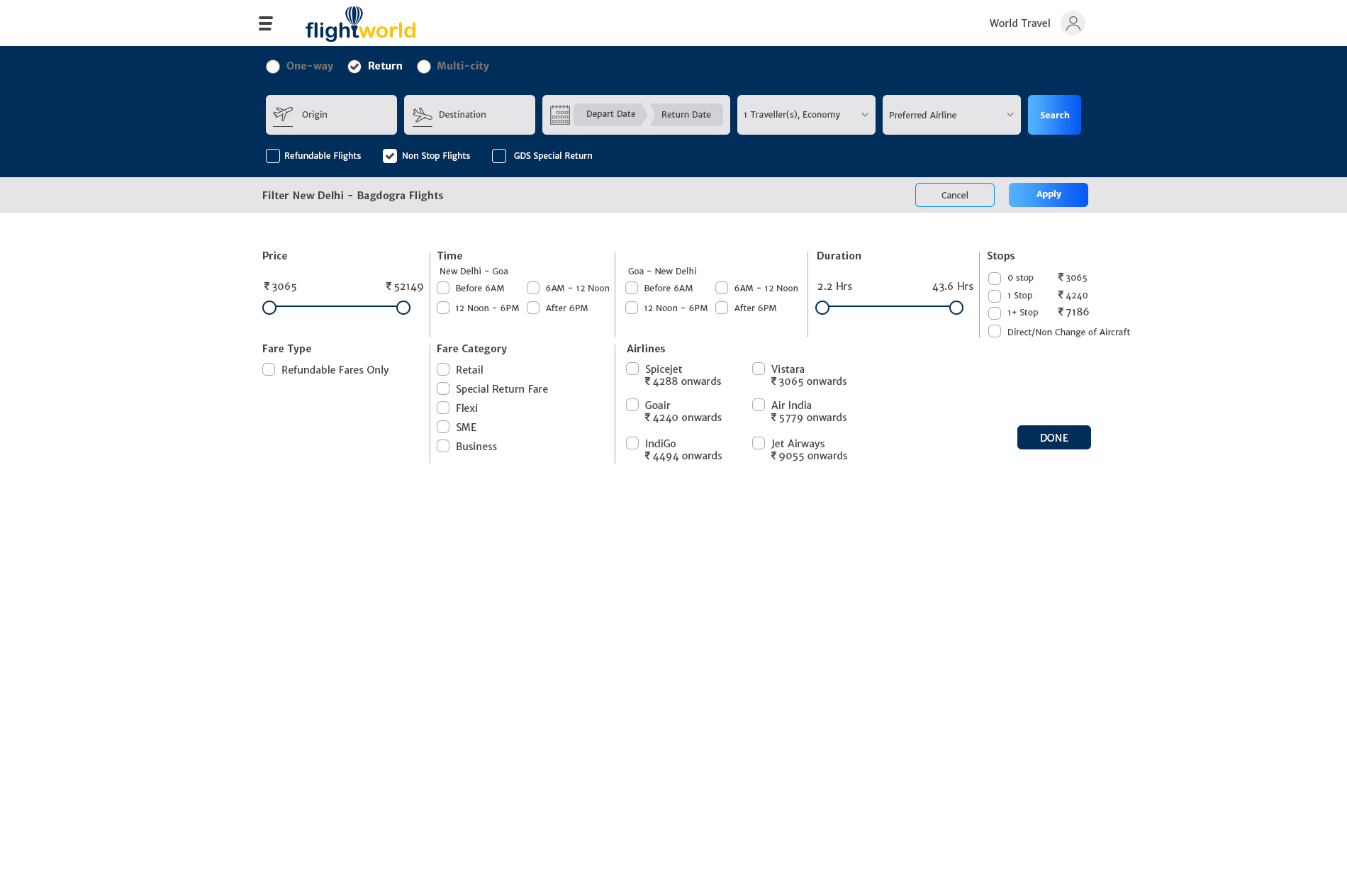Check the Special Return Fare category

tap(443, 388)
